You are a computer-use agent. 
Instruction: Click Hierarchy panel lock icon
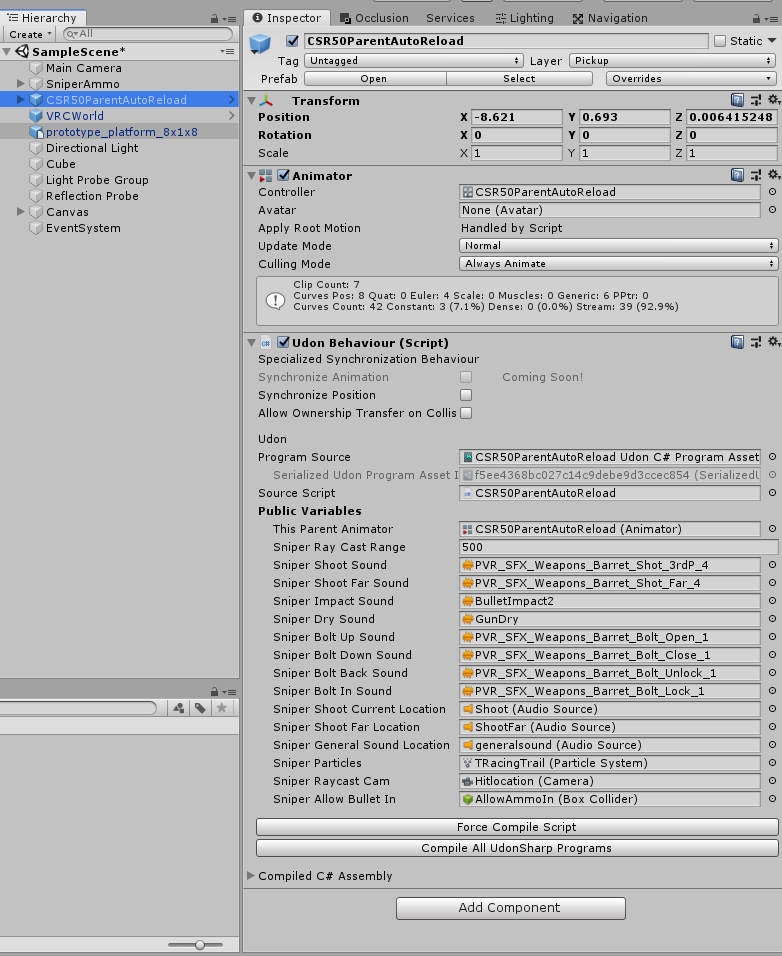[x=214, y=18]
